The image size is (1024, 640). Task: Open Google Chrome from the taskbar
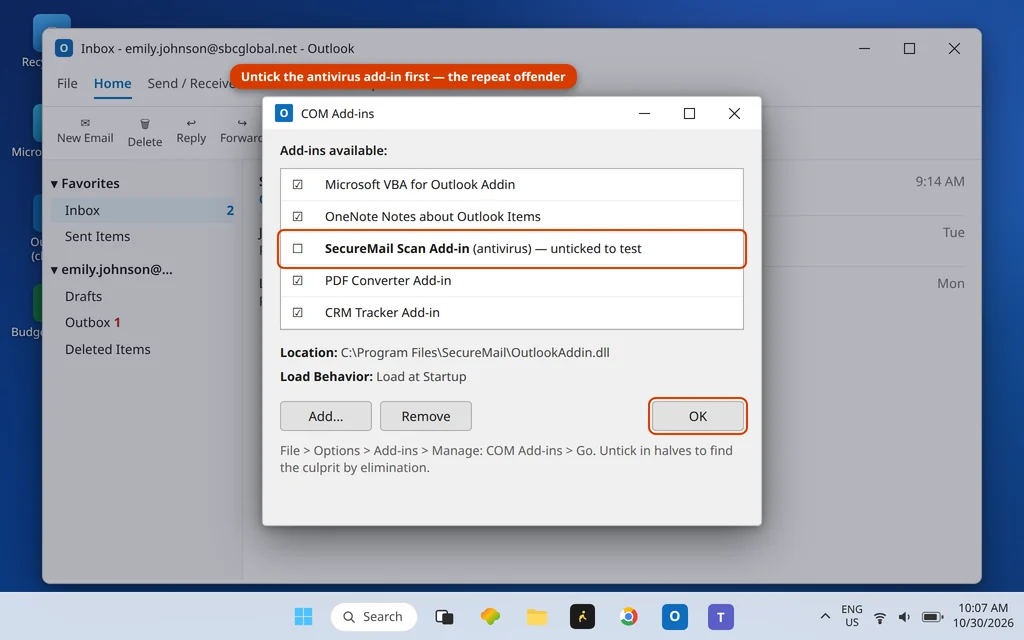629,616
